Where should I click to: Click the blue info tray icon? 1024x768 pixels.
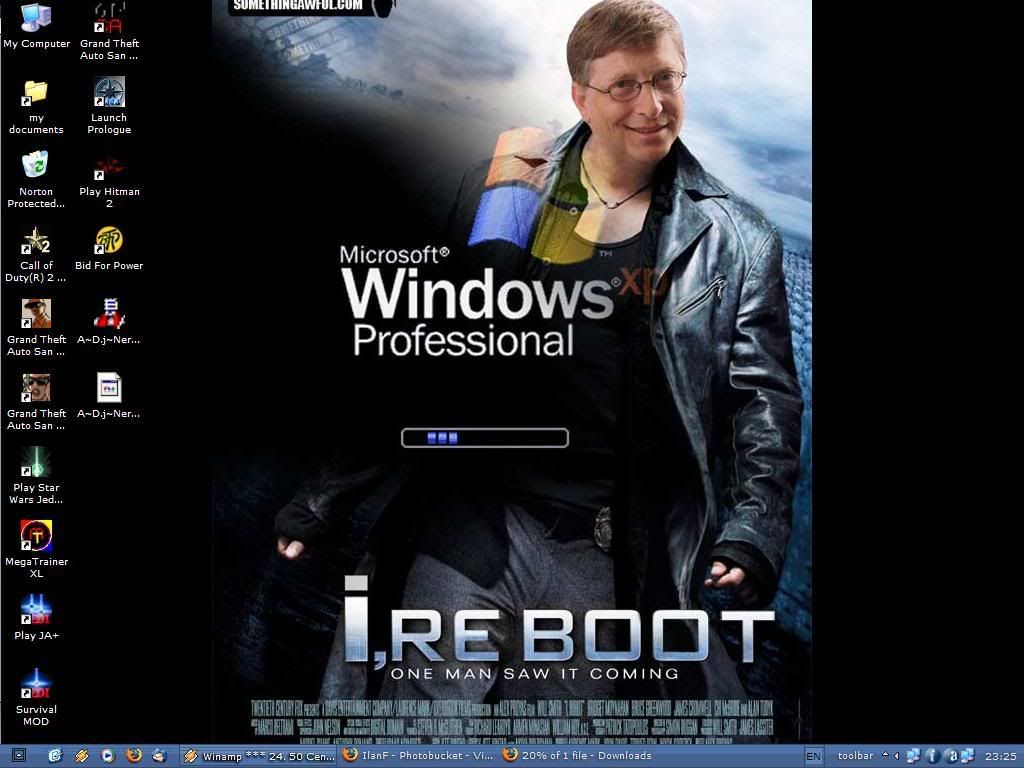[x=932, y=756]
